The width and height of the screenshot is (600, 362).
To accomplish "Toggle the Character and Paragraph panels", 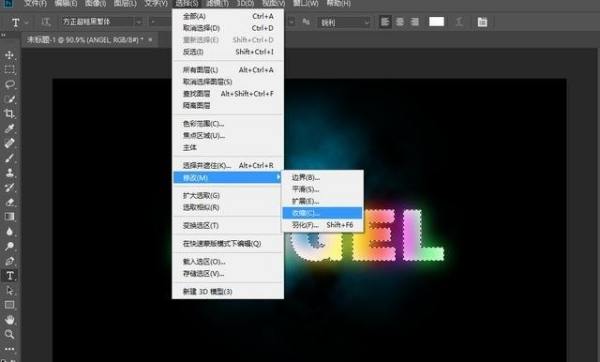I will point(482,22).
